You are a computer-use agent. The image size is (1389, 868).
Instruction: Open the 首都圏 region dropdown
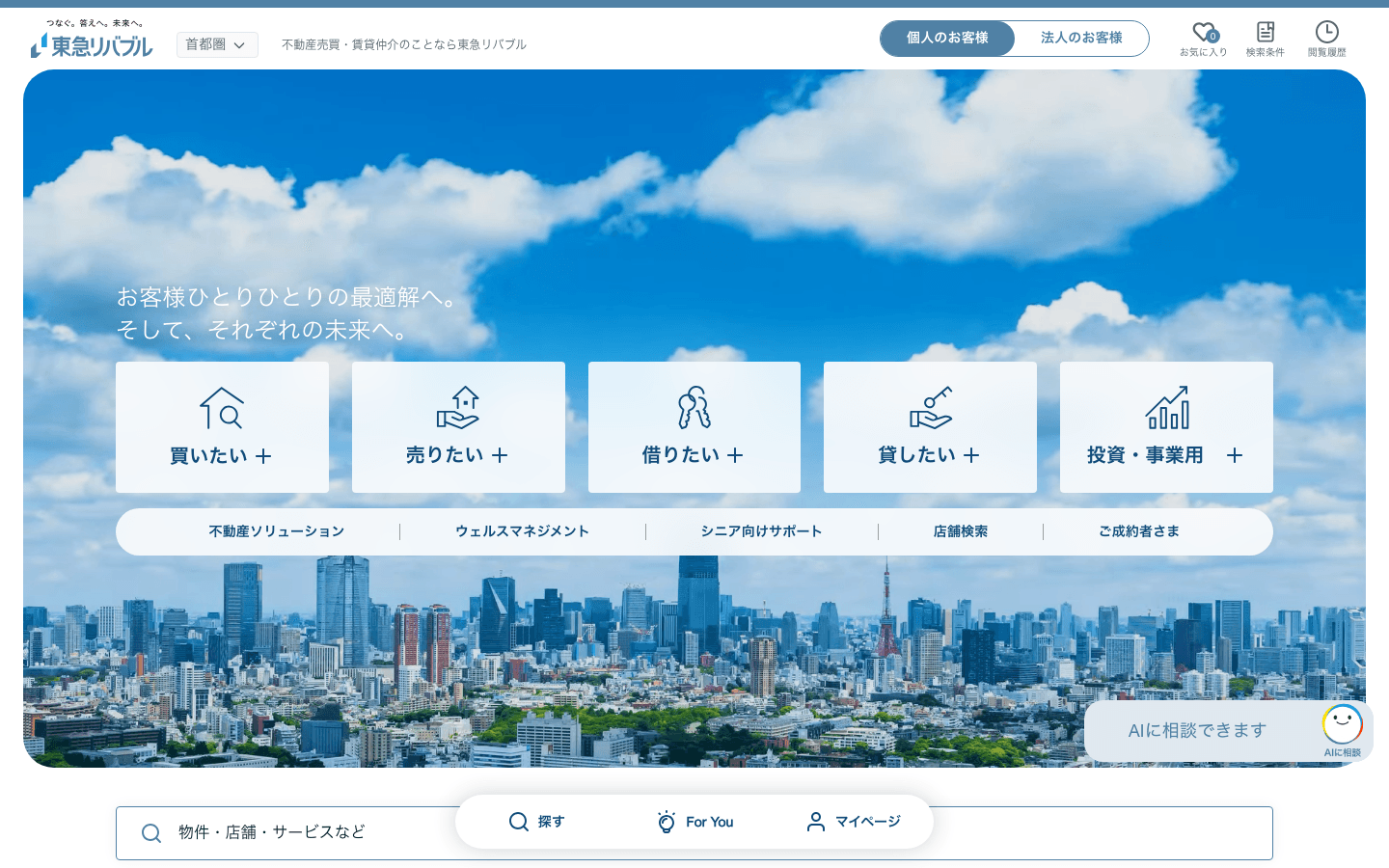point(217,44)
